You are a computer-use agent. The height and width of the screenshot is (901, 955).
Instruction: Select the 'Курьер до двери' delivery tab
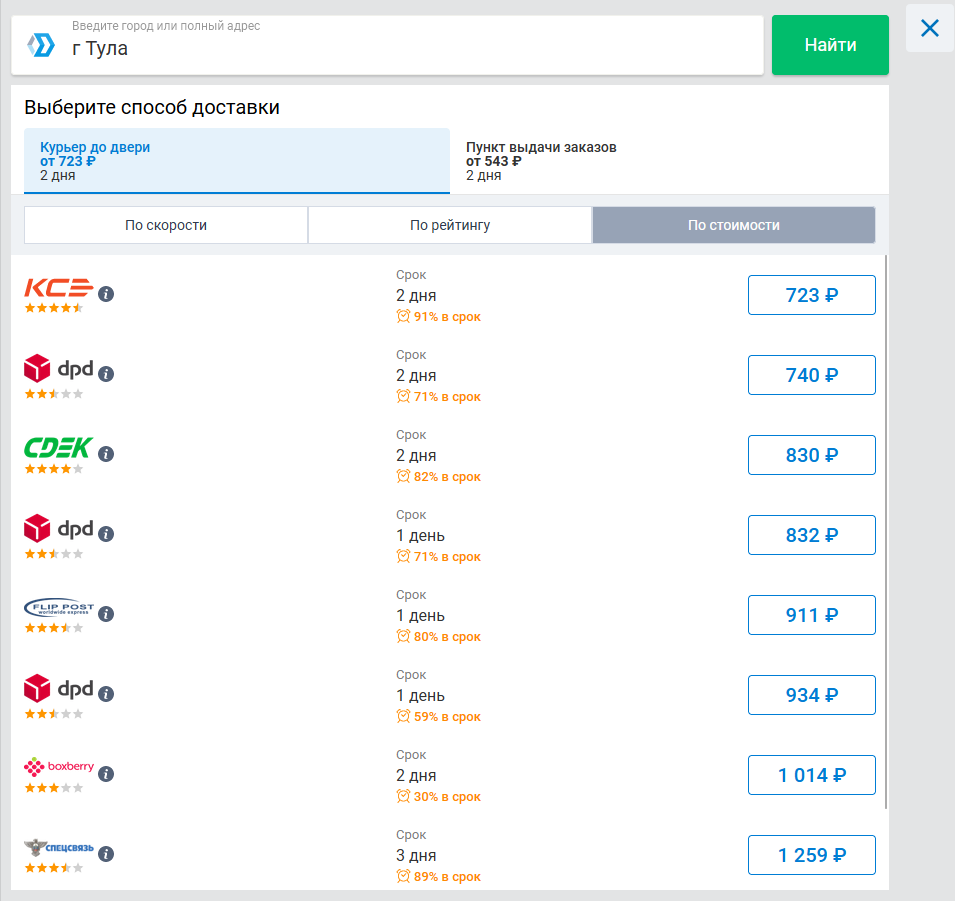click(x=237, y=160)
